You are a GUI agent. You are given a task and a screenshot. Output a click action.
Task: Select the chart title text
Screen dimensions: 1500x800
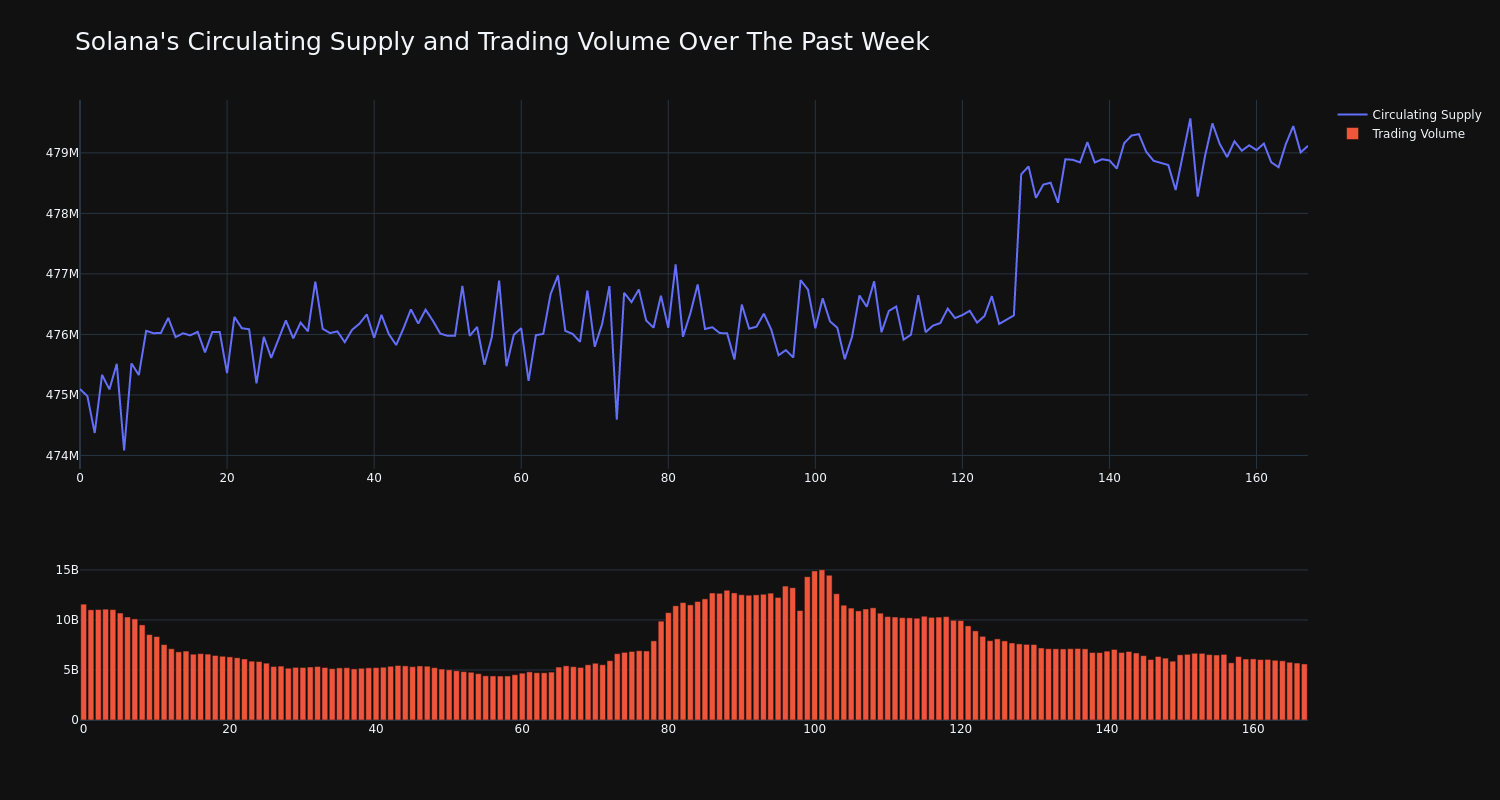(x=502, y=42)
